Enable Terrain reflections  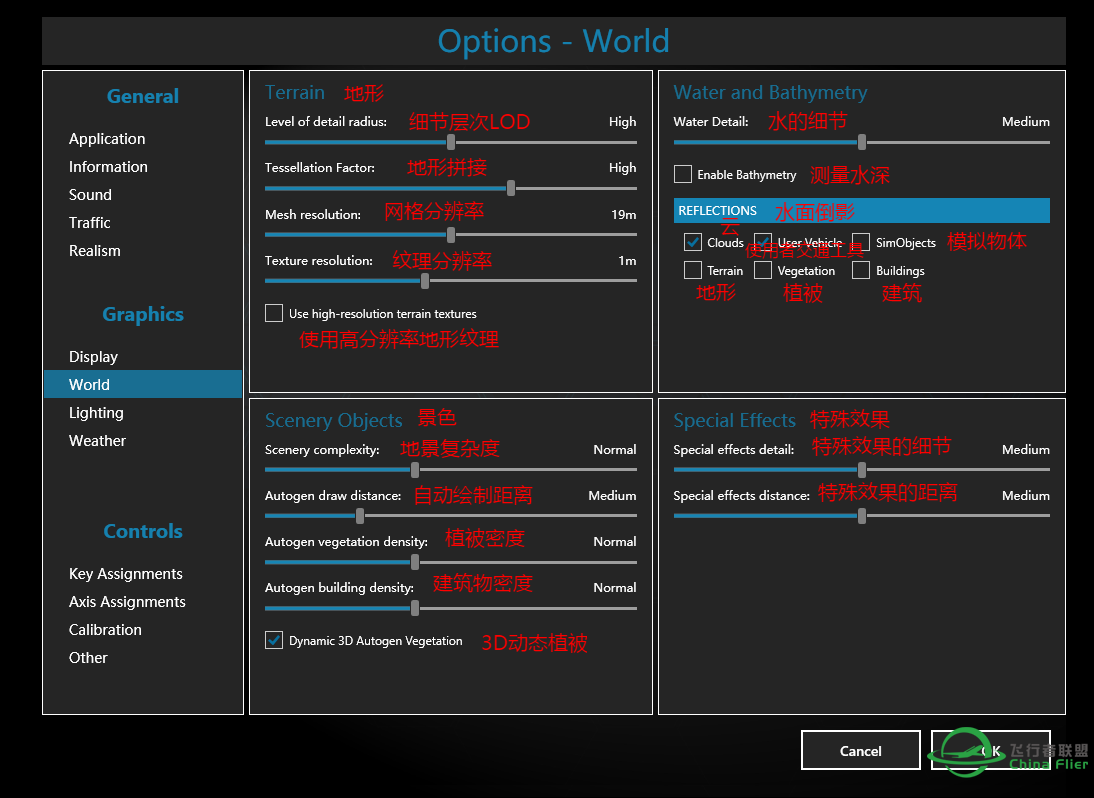tap(693, 270)
